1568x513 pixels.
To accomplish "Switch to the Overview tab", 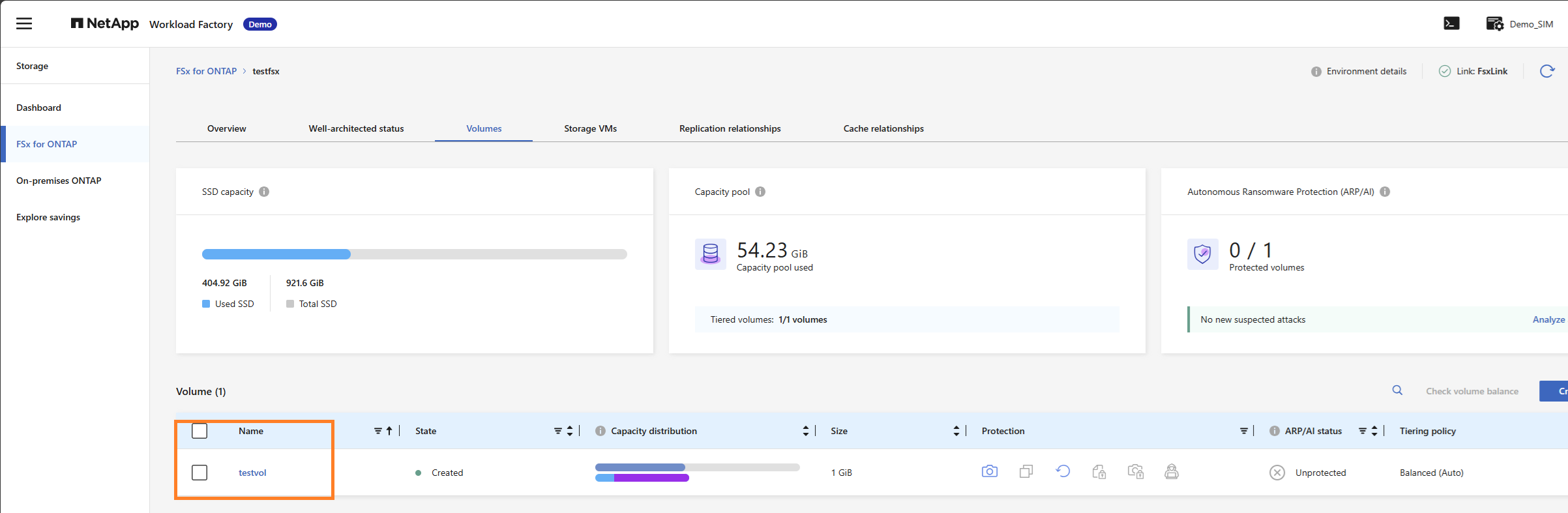I will (226, 128).
